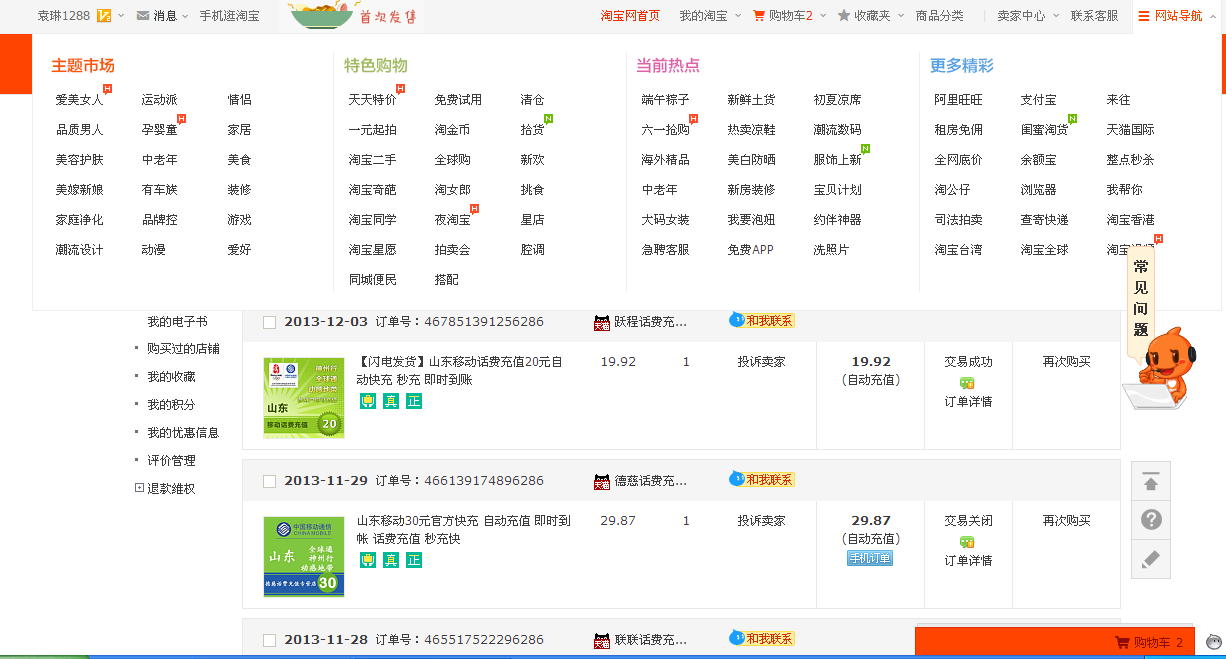The width and height of the screenshot is (1226, 659).
Task: Click the feedback pencil icon
Action: click(1150, 559)
